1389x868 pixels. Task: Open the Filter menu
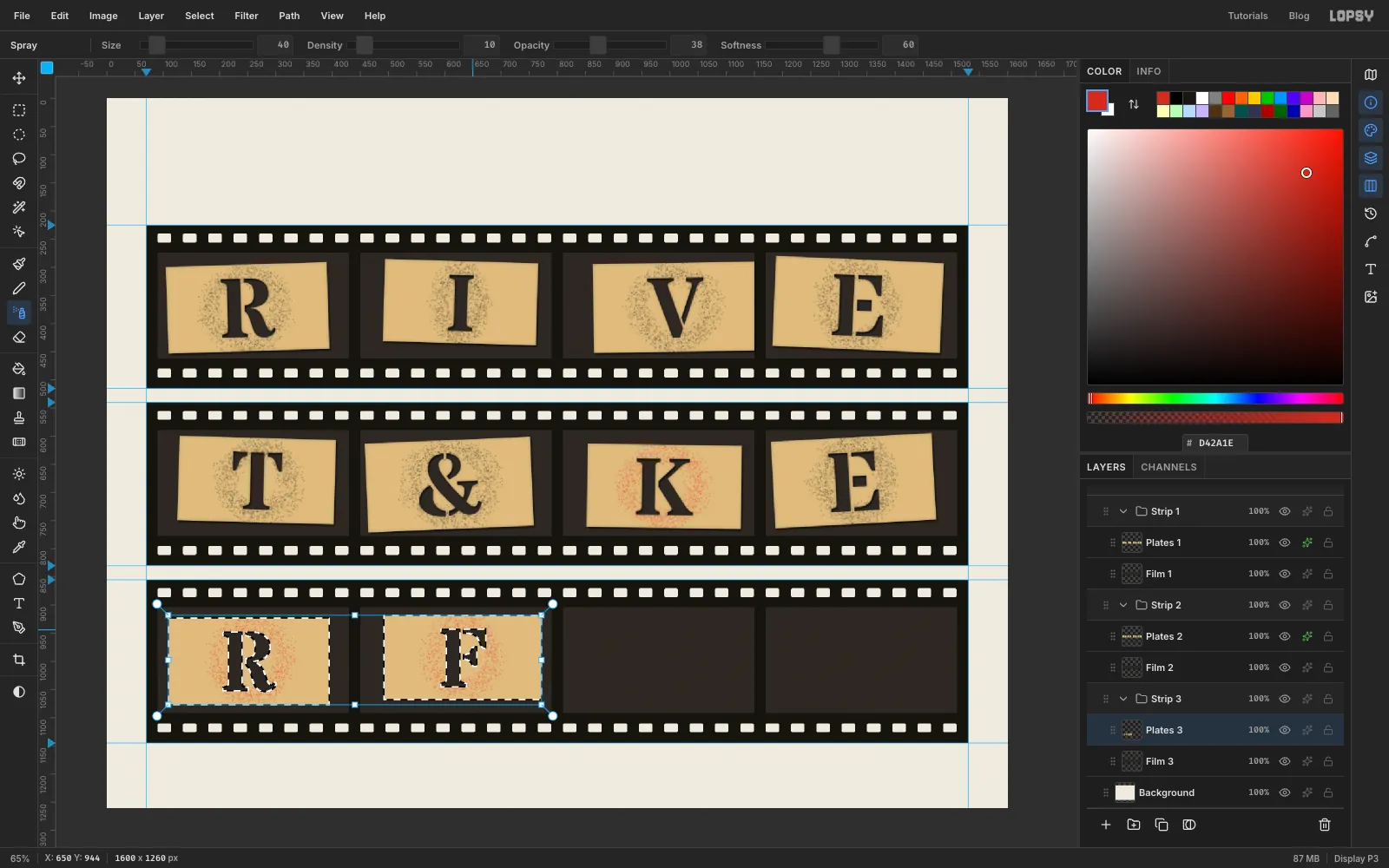click(247, 16)
